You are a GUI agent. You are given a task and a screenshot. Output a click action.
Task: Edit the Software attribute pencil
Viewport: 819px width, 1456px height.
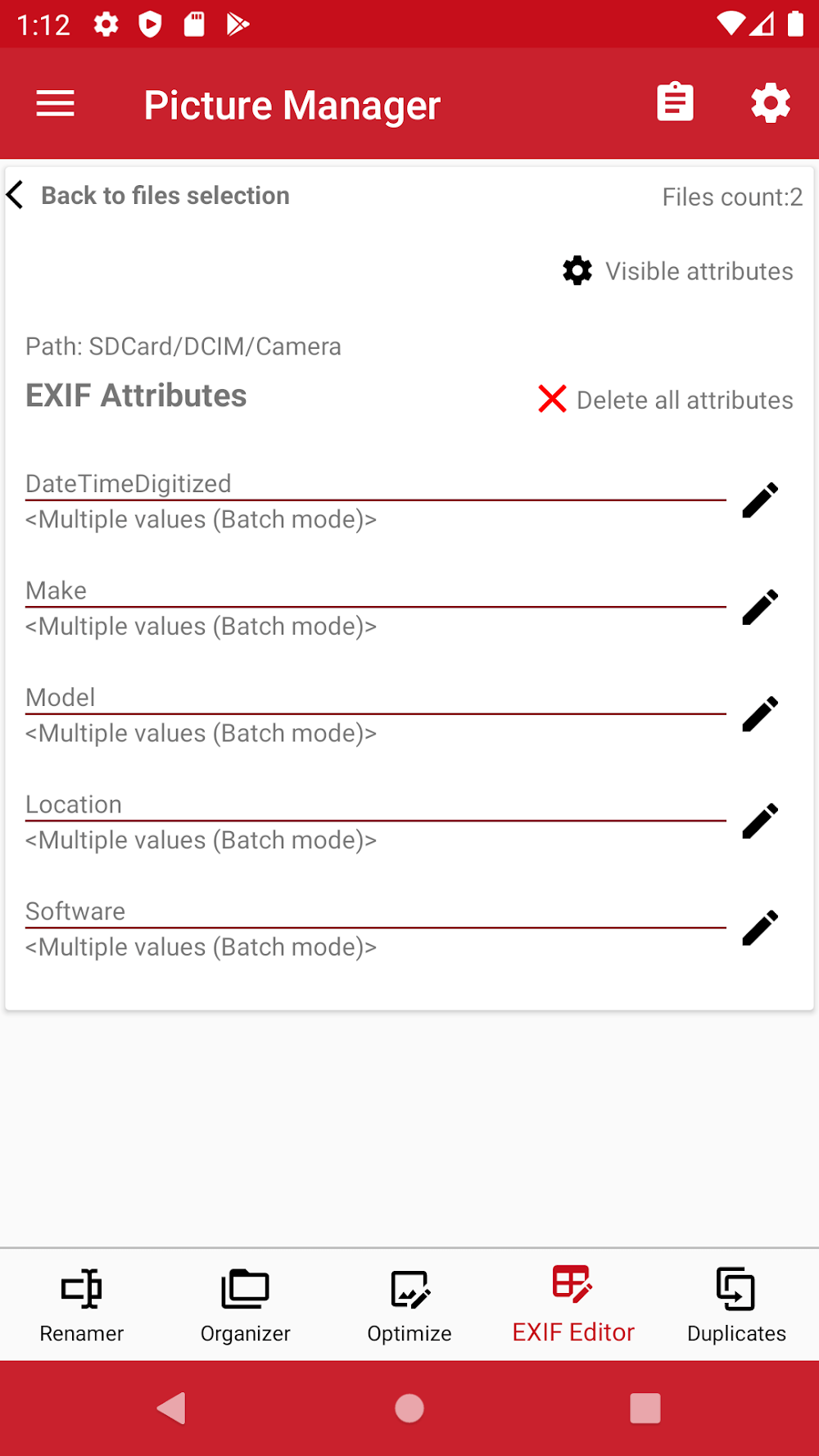(x=760, y=928)
